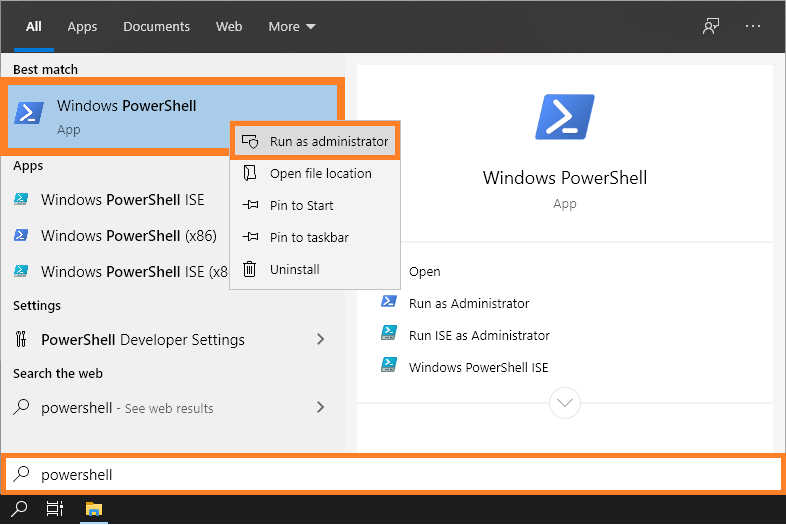Screen dimensions: 786x525
Task: Click the Task View taskbar icon
Action: tap(56, 509)
